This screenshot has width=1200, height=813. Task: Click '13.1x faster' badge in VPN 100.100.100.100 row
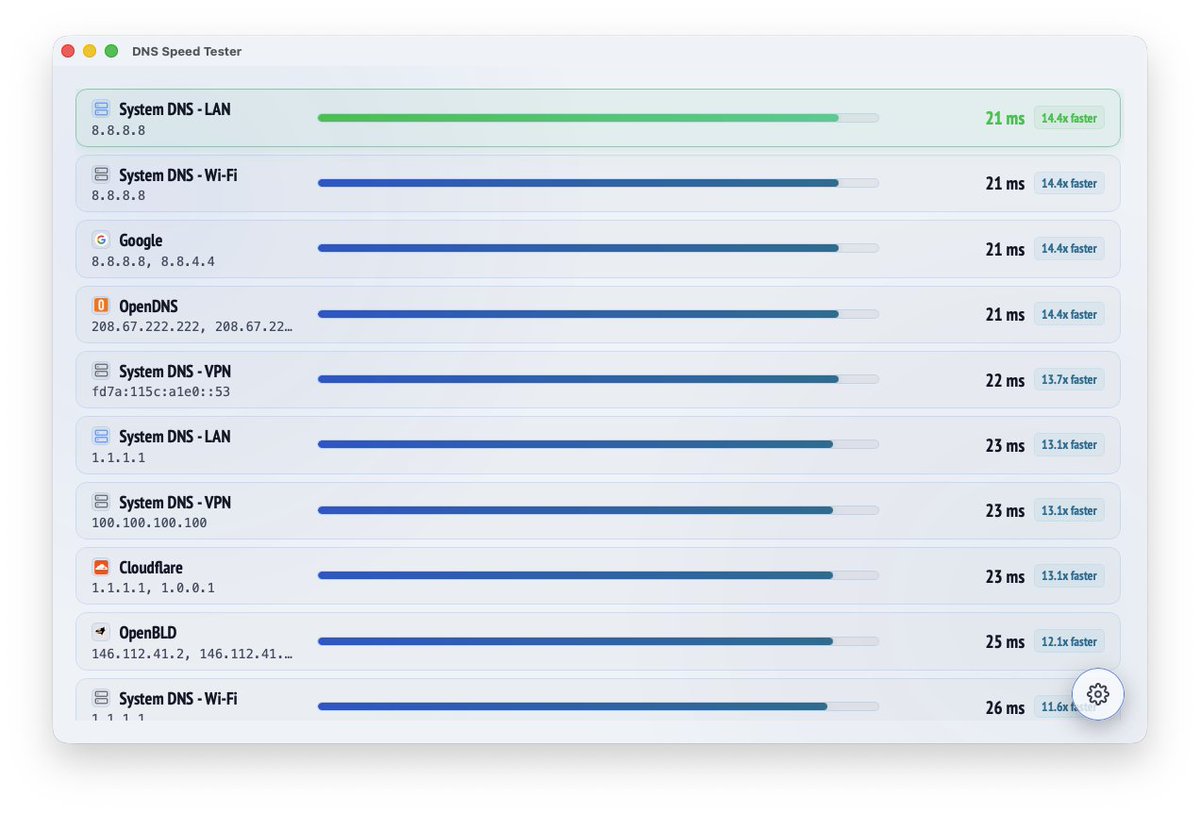(1069, 510)
